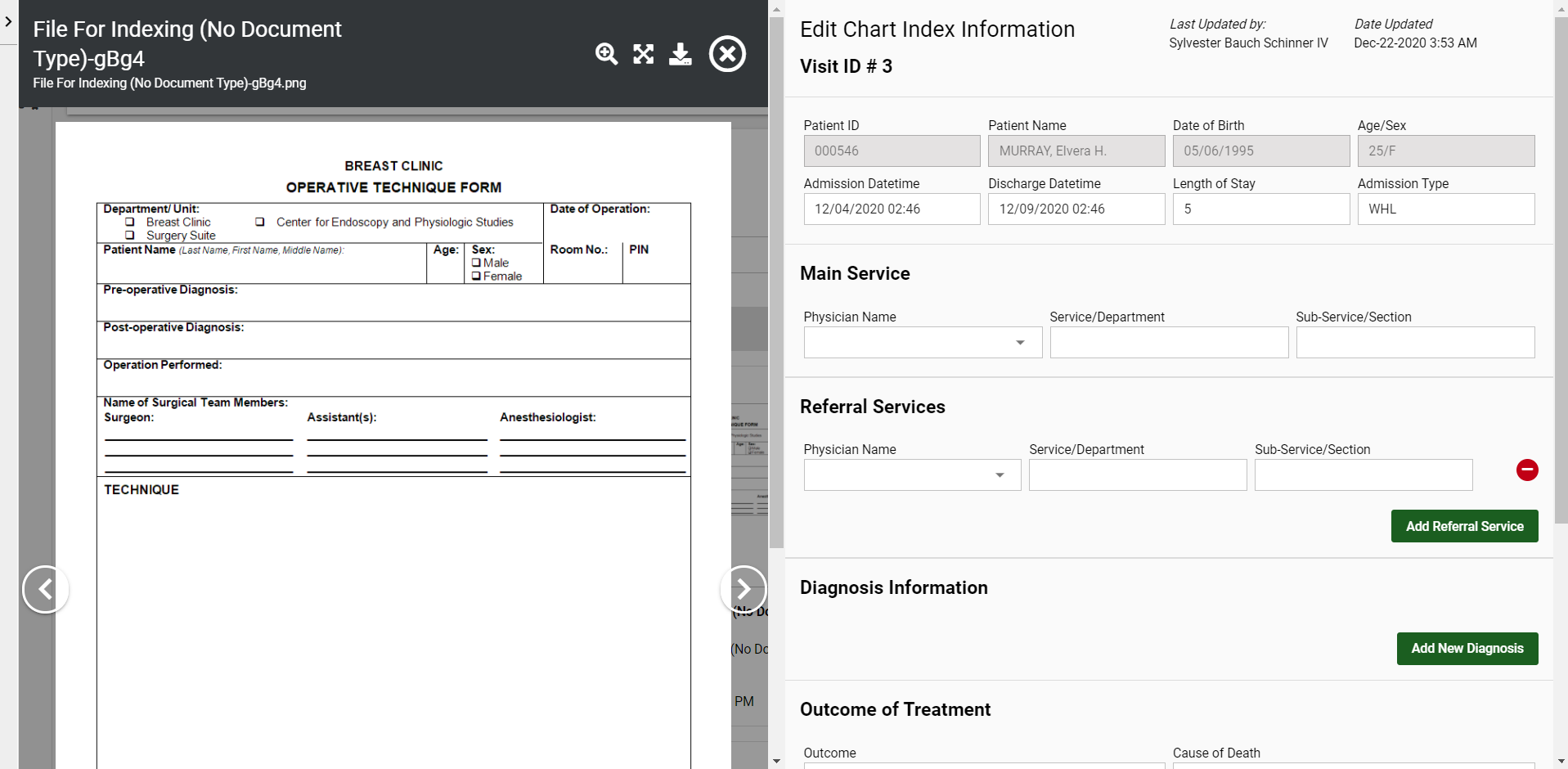Remove the referral service row
Image resolution: width=1568 pixels, height=769 pixels.
pos(1527,470)
